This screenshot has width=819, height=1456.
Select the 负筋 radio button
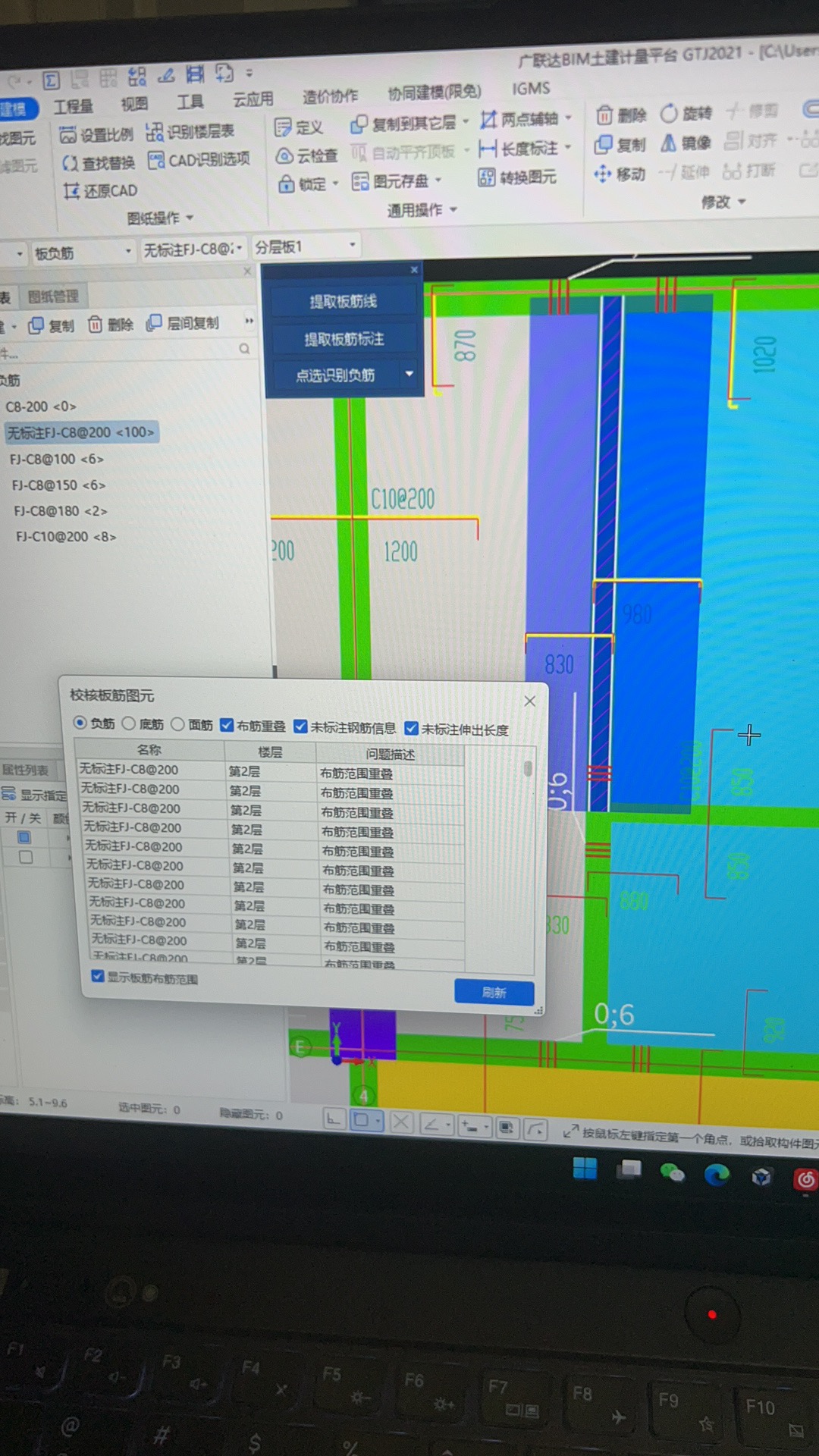pos(80,723)
